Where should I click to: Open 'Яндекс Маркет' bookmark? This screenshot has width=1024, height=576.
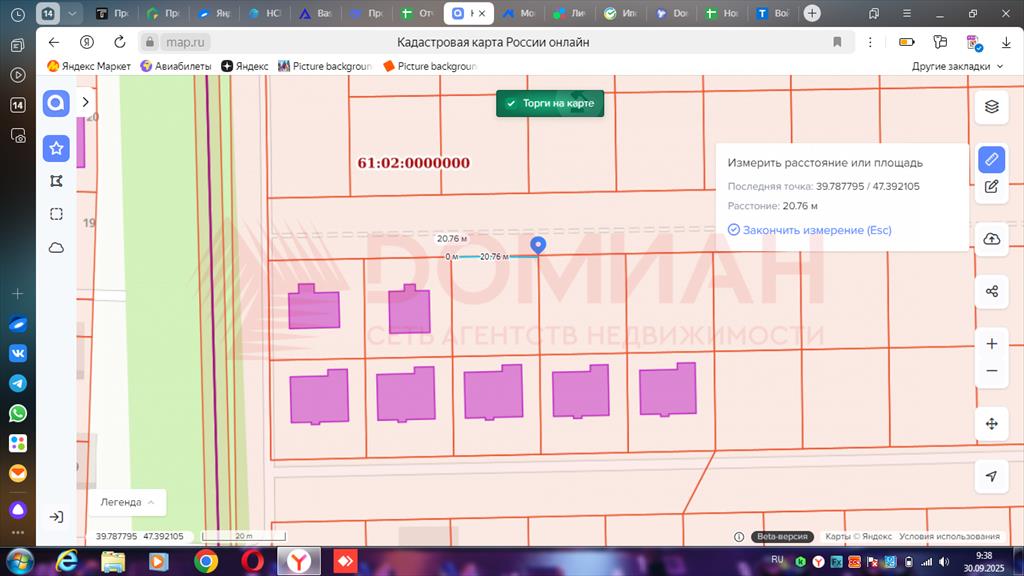[90, 66]
